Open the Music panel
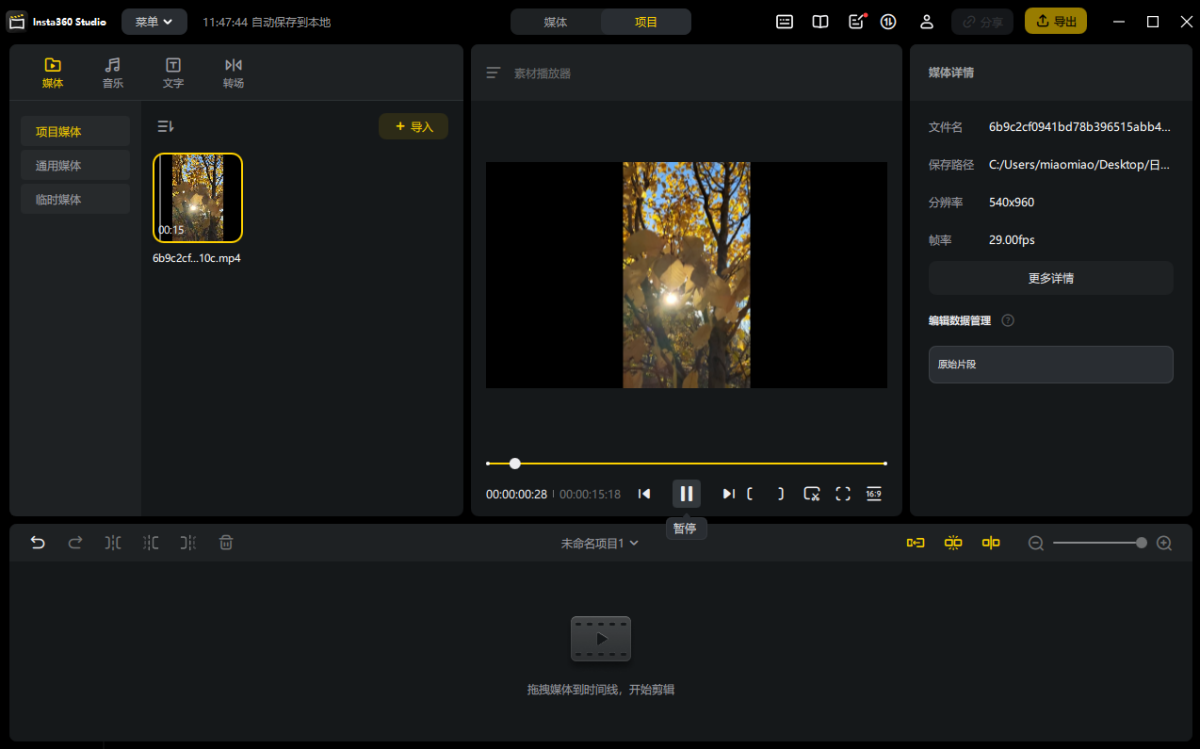 (x=113, y=73)
